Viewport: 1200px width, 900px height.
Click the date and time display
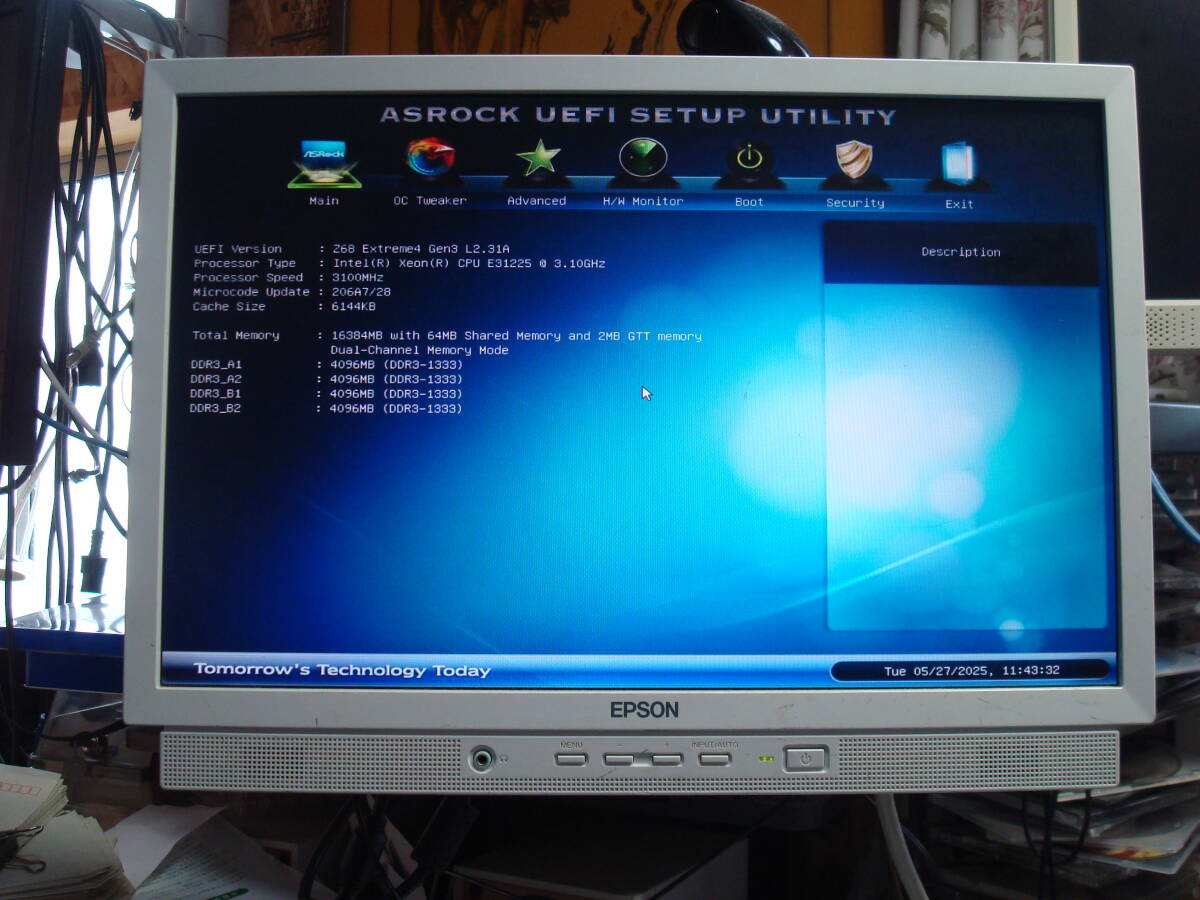click(x=971, y=671)
